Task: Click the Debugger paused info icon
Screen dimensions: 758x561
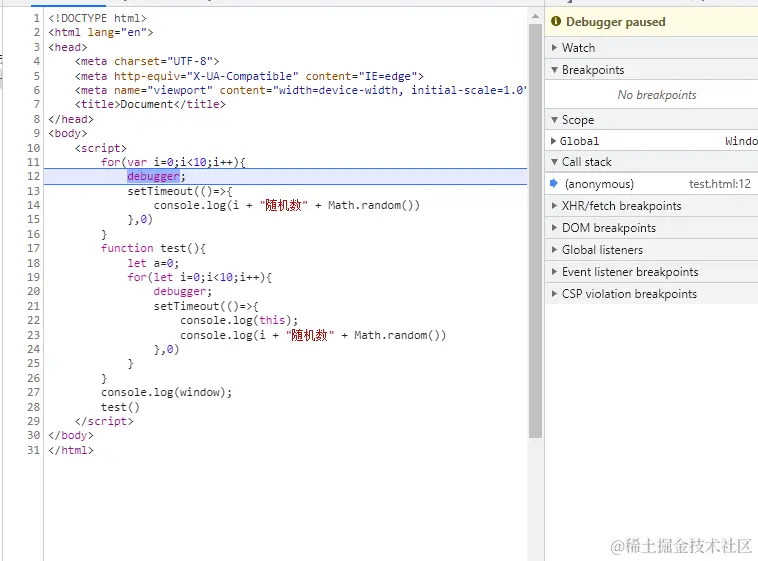Action: point(556,21)
